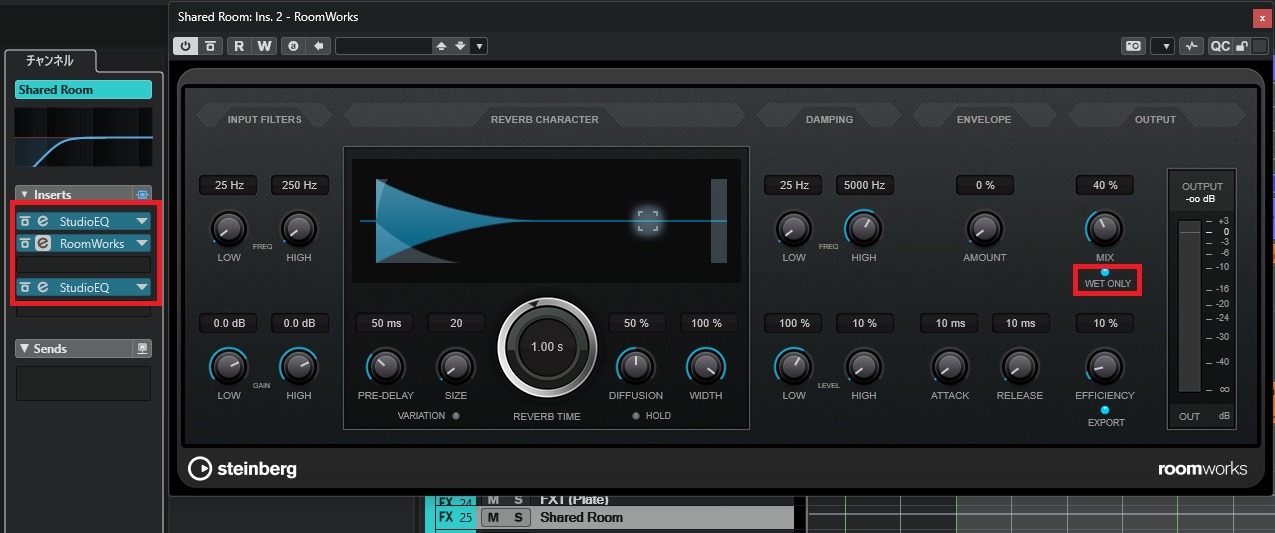Click the camera snapshot icon in plug-in toolbar

(1134, 46)
